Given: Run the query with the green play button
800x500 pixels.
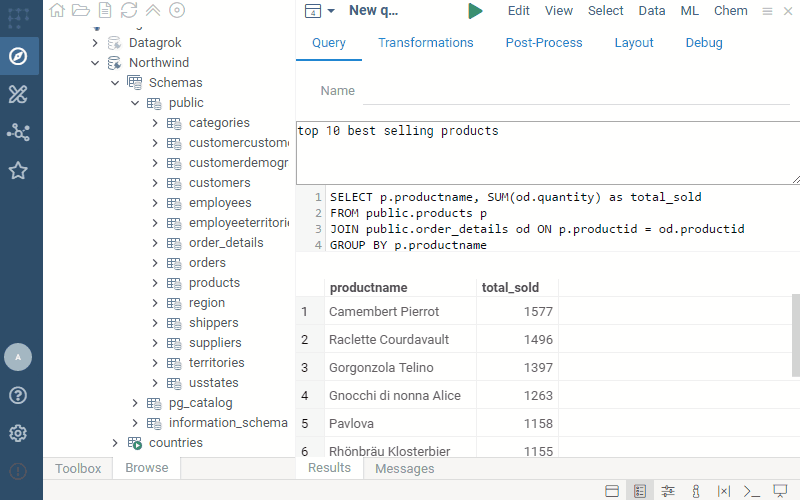Looking at the screenshot, I should [x=475, y=11].
